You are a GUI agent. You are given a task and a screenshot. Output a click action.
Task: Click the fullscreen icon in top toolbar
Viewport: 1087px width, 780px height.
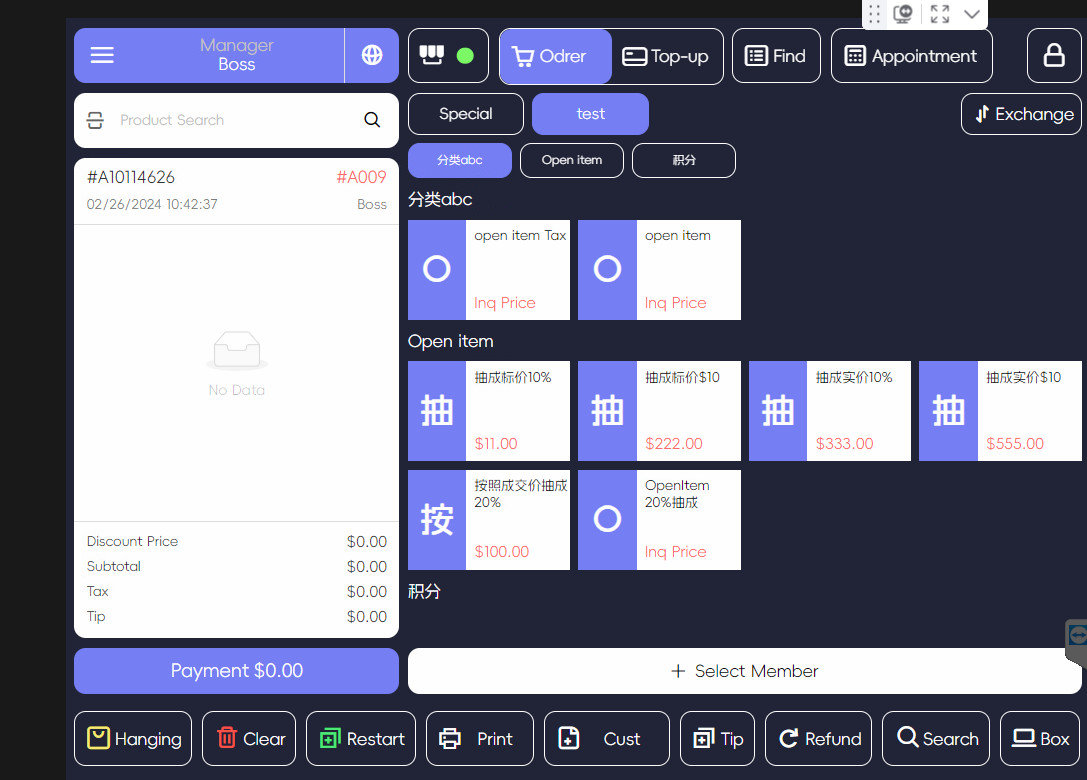(939, 14)
